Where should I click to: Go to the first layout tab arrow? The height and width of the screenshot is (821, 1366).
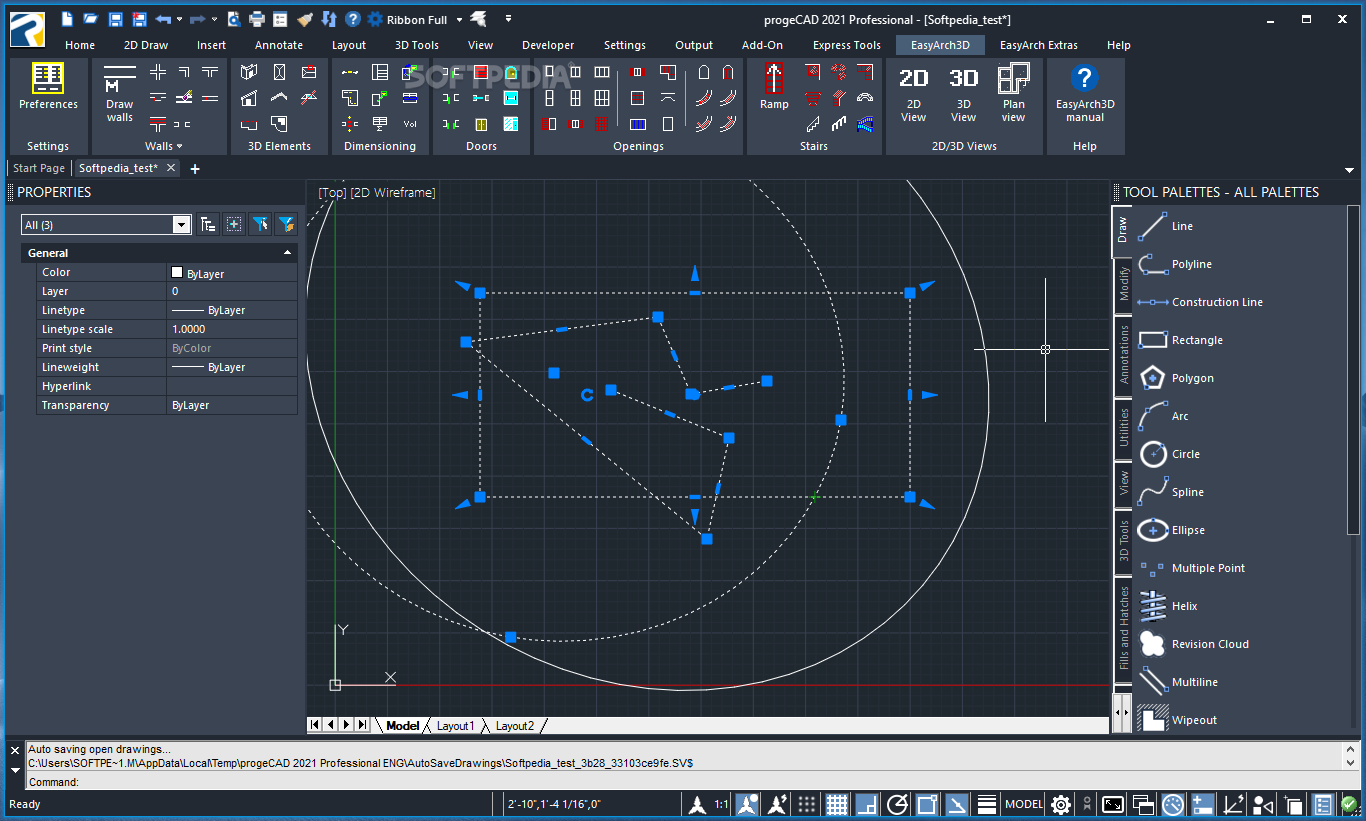(x=315, y=725)
